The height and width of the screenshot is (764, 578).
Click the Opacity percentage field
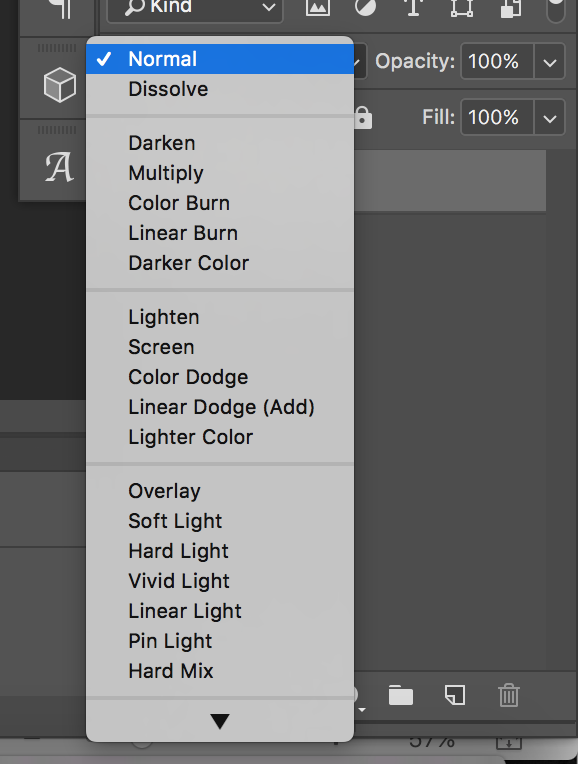pyautogui.click(x=497, y=62)
